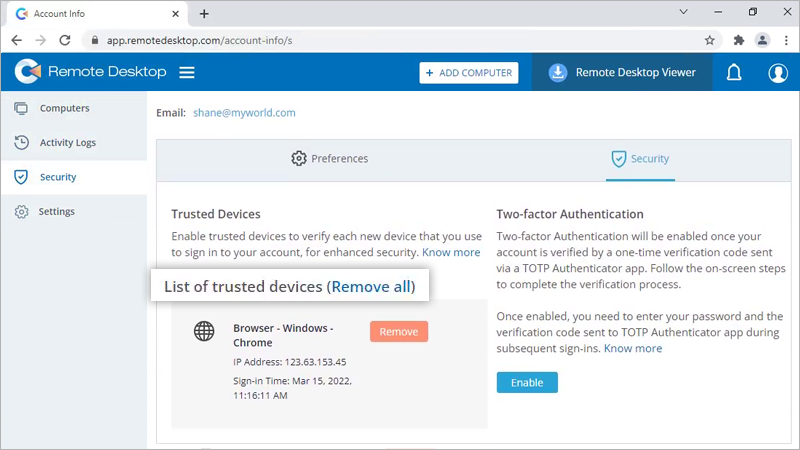Image resolution: width=800 pixels, height=450 pixels.
Task: Open the user profile avatar menu
Action: point(778,72)
